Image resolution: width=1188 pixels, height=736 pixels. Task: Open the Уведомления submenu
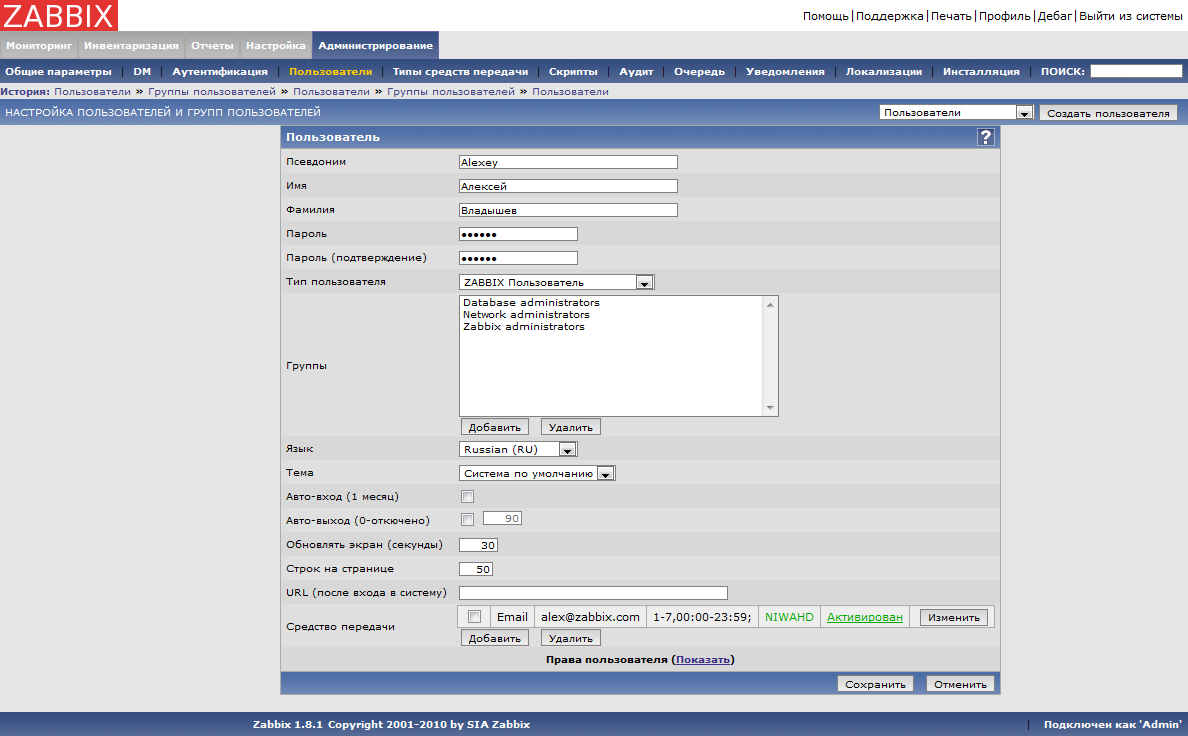785,71
